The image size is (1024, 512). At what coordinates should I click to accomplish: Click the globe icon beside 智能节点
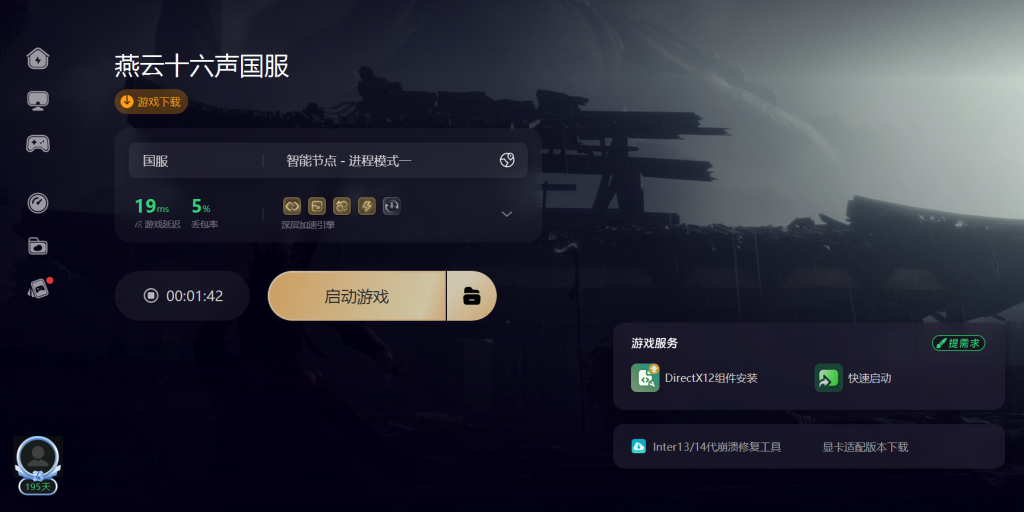[507, 161]
